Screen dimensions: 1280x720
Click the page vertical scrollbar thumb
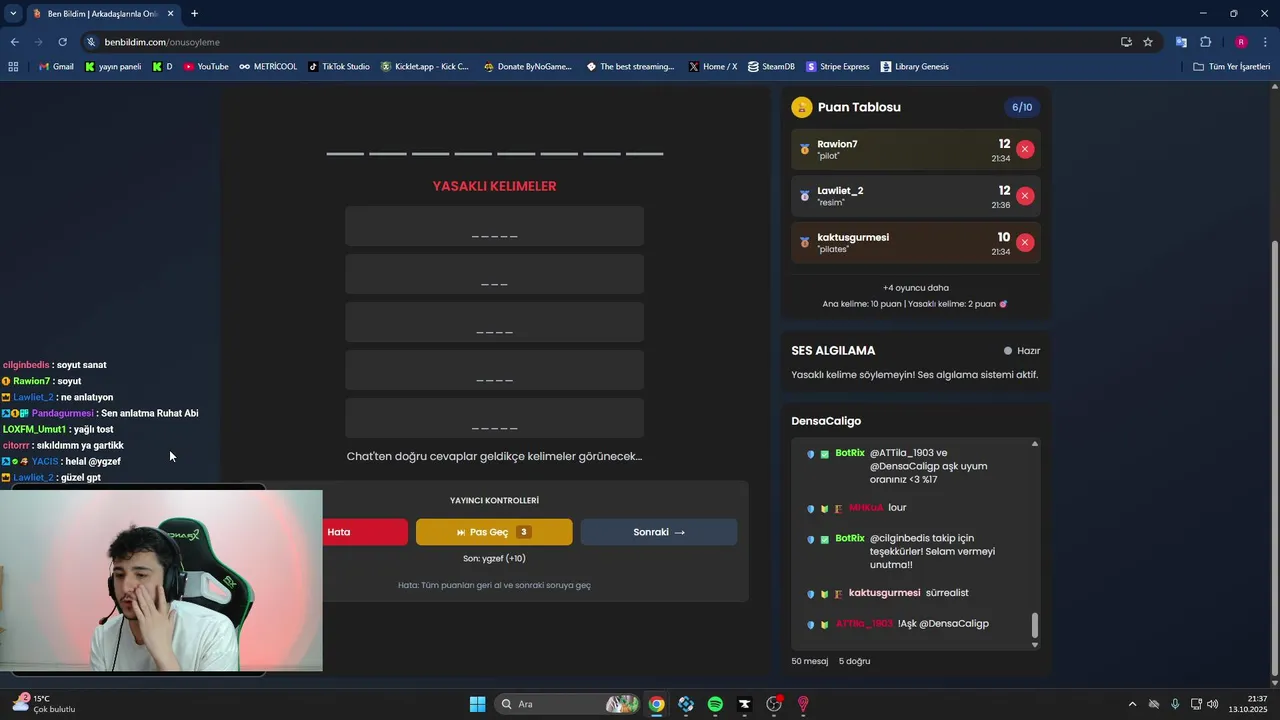(1273, 459)
